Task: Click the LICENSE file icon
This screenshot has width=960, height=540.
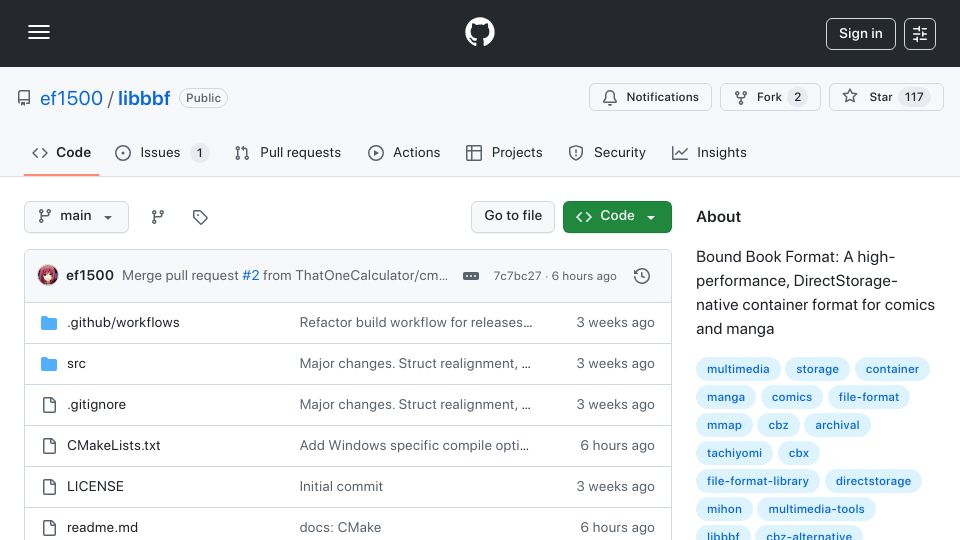Action: point(49,487)
